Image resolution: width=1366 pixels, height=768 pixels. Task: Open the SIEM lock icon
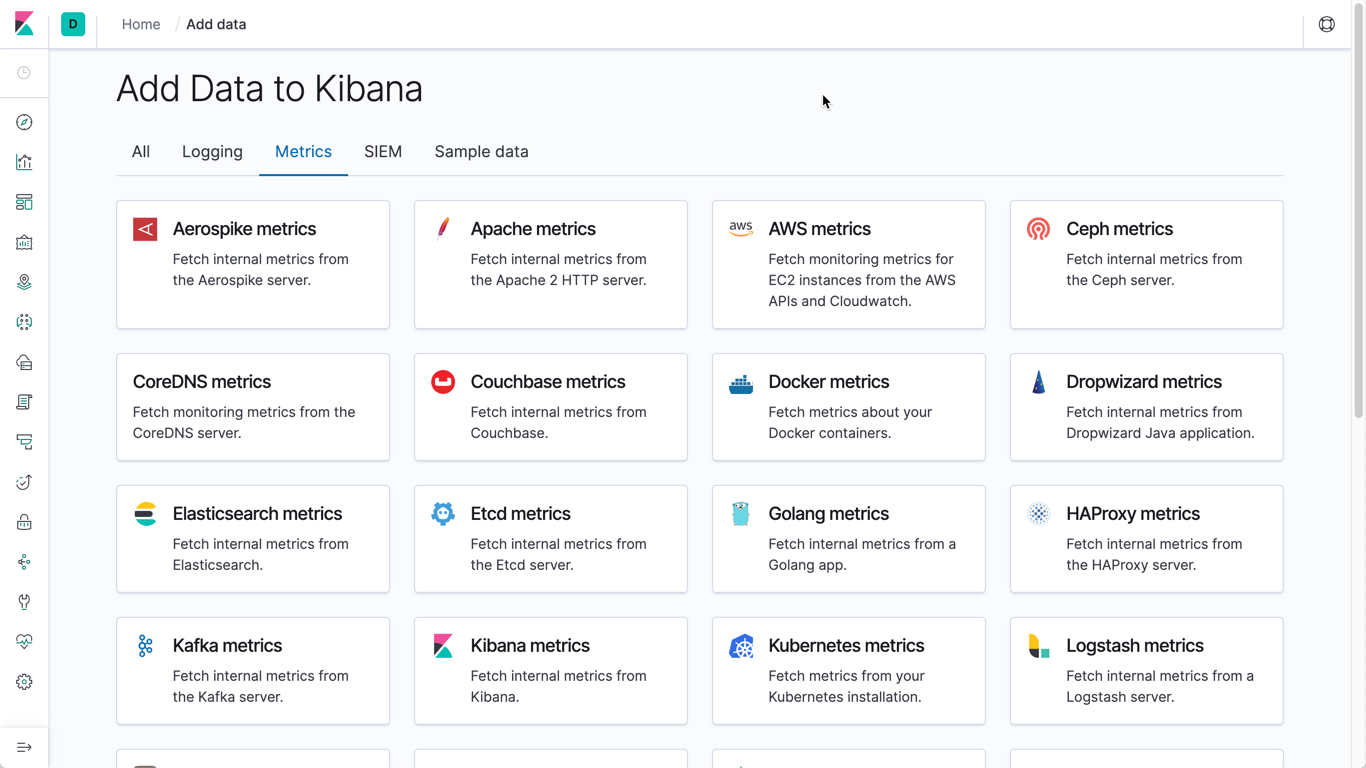coord(23,522)
